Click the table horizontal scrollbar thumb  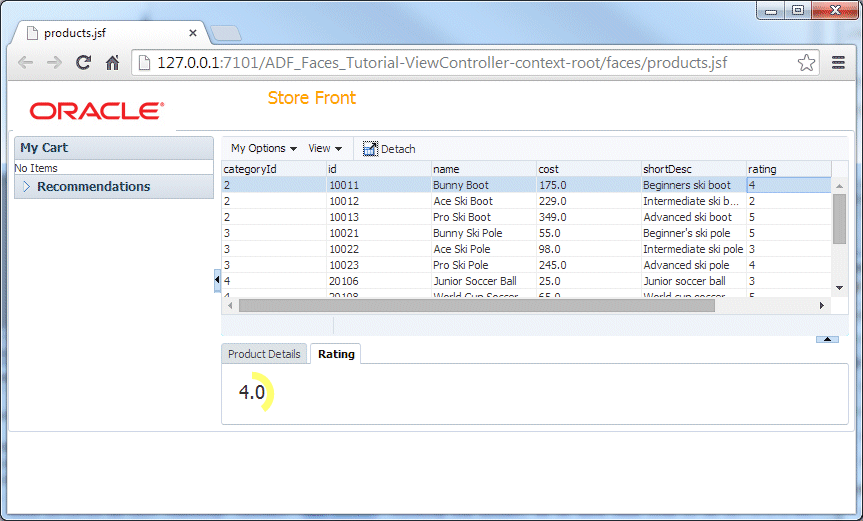477,305
